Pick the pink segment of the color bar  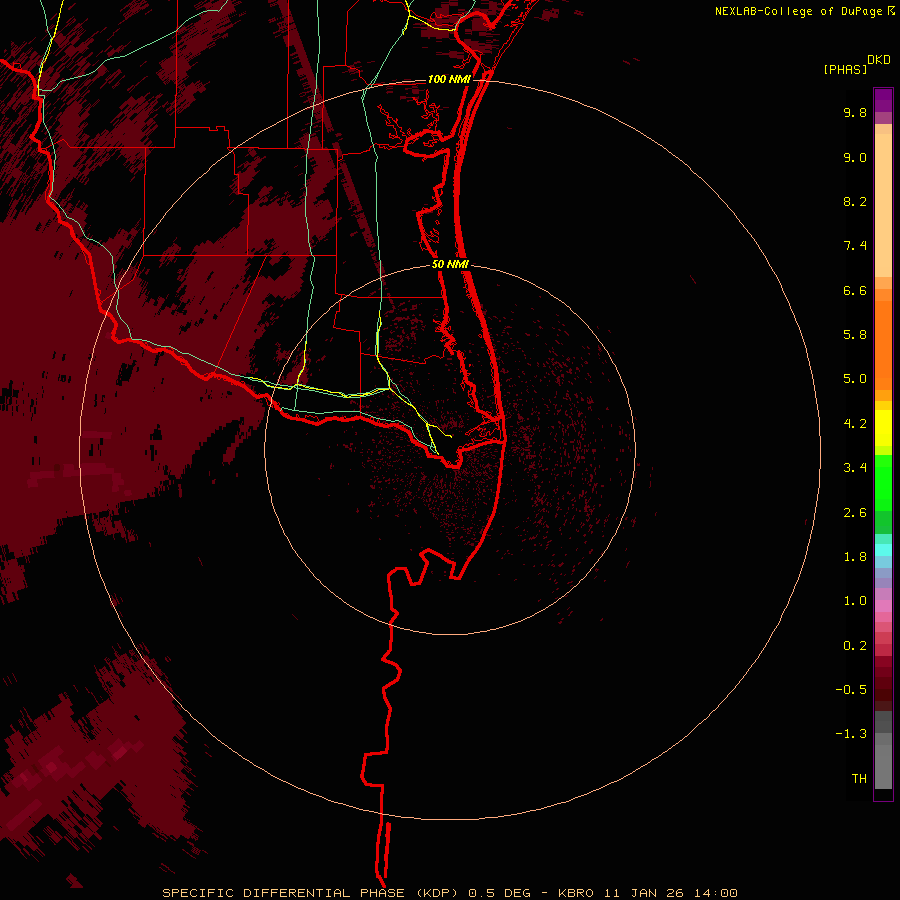click(883, 606)
